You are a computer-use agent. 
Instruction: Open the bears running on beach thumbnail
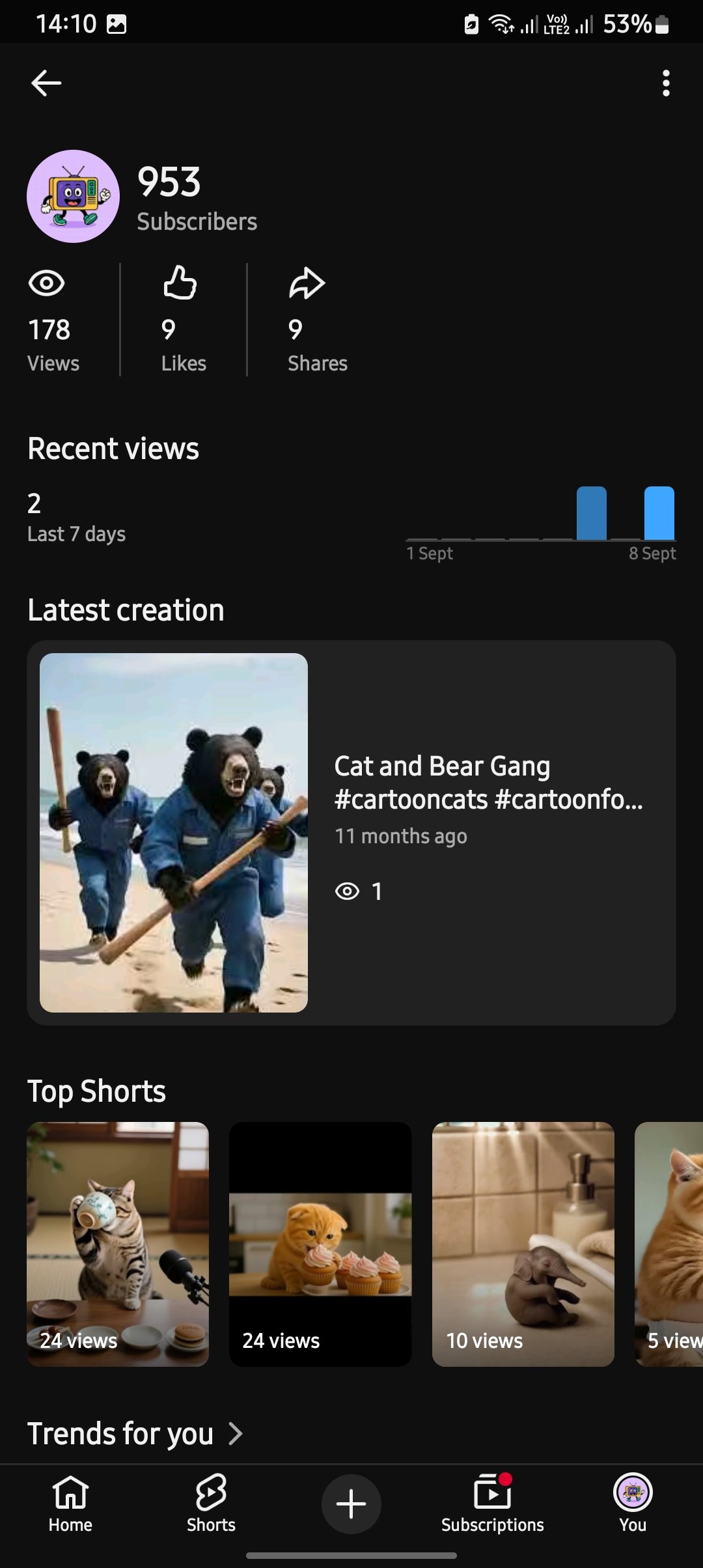(174, 833)
